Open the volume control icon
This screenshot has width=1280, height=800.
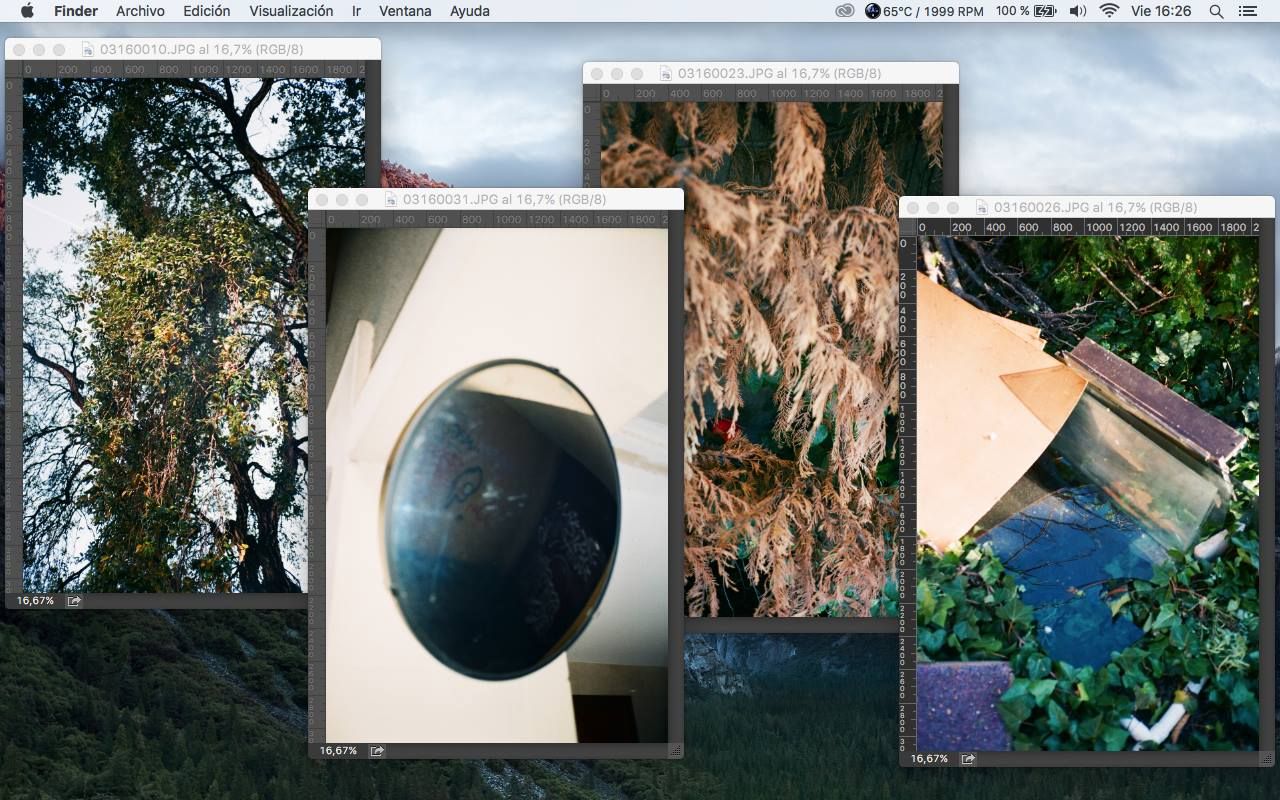[1077, 11]
